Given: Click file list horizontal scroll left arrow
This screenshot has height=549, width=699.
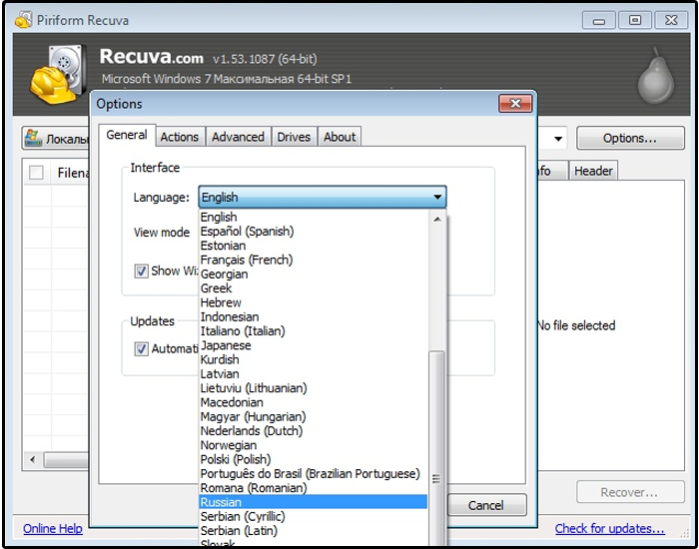Looking at the screenshot, I should [33, 459].
